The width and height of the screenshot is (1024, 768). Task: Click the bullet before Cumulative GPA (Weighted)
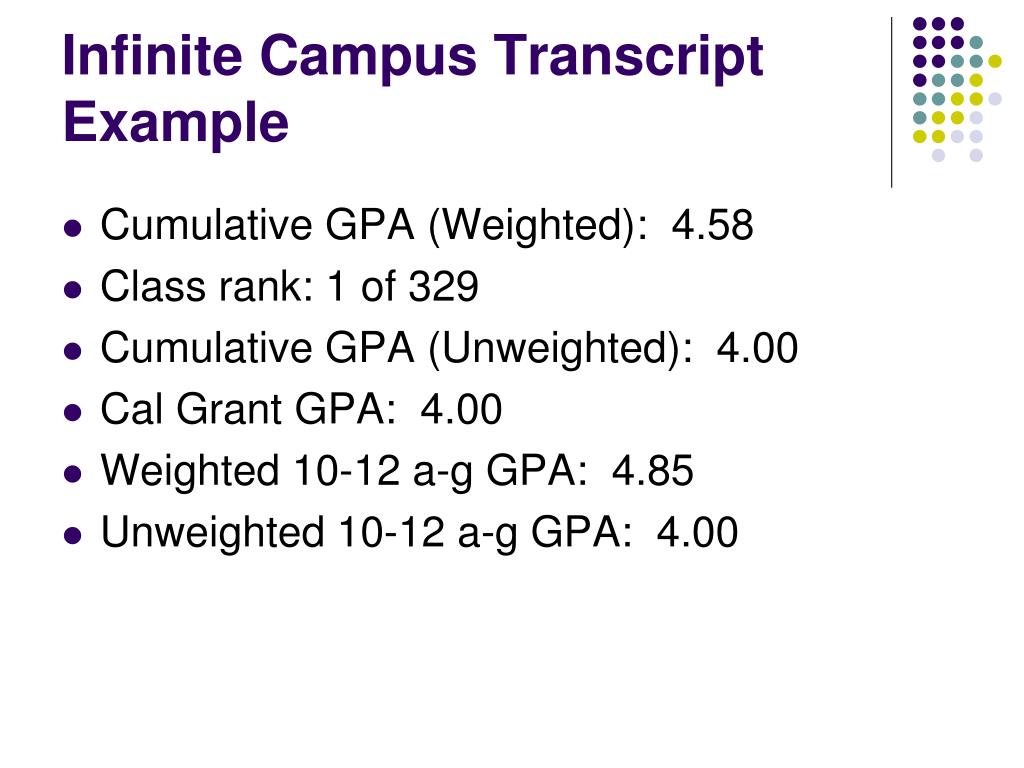pos(73,229)
